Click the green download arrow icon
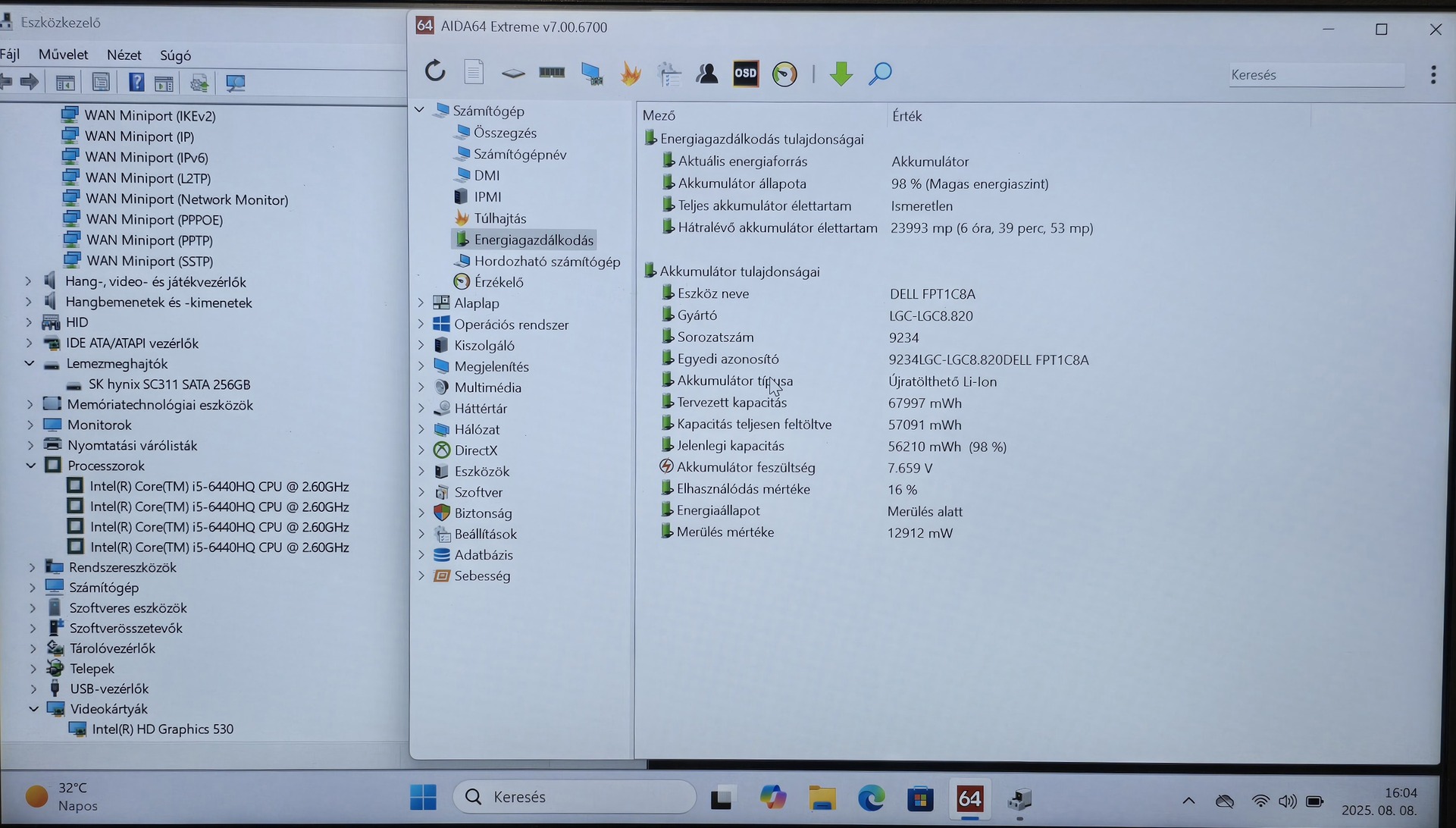 coord(841,74)
